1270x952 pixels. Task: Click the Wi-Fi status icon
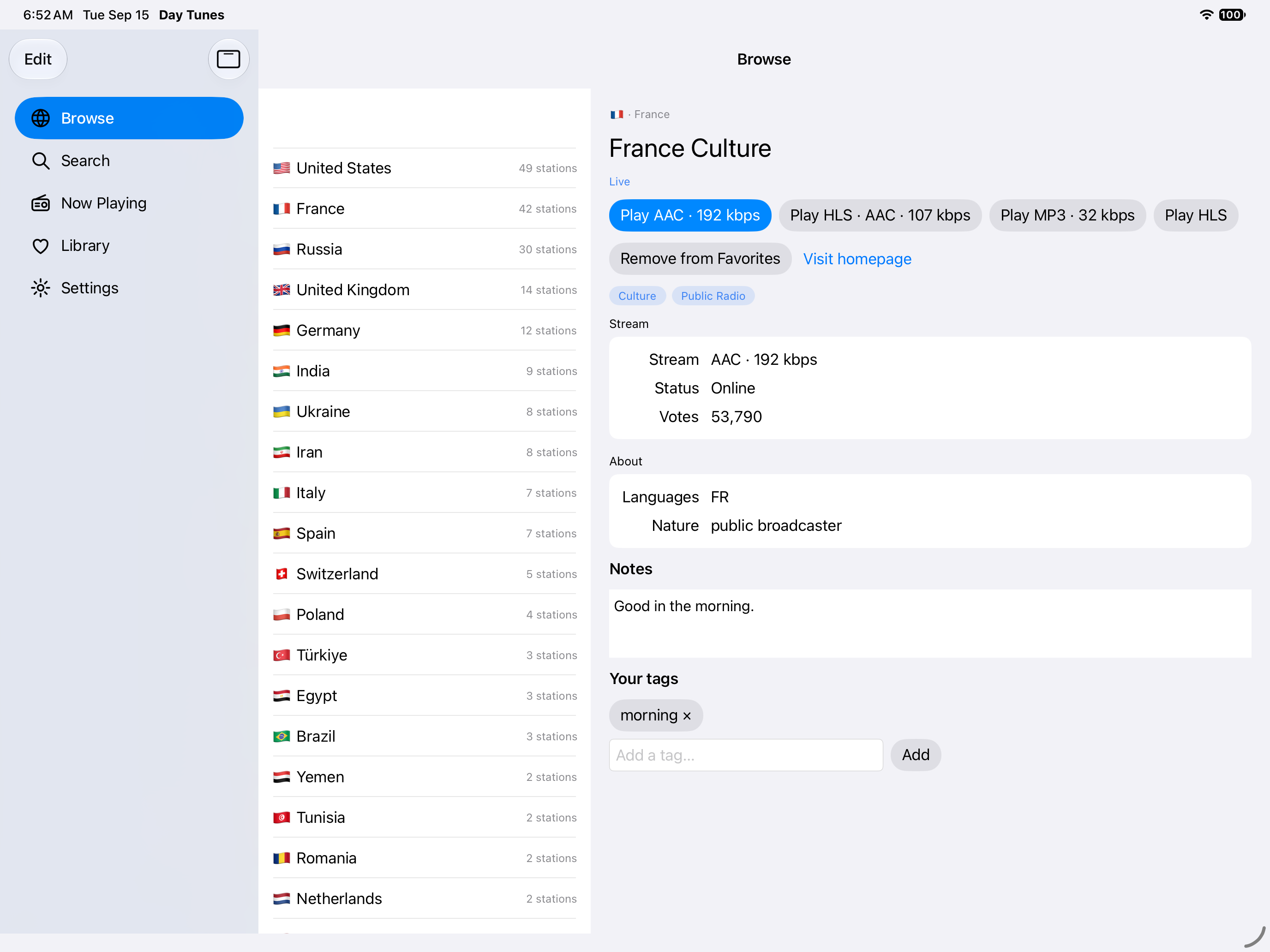[1206, 15]
